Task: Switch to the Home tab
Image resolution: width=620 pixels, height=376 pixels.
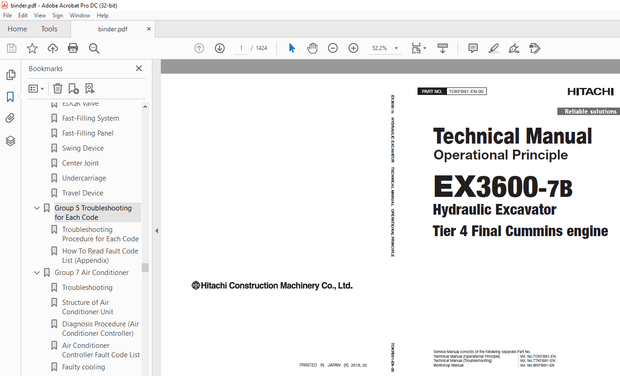Action: tap(17, 29)
